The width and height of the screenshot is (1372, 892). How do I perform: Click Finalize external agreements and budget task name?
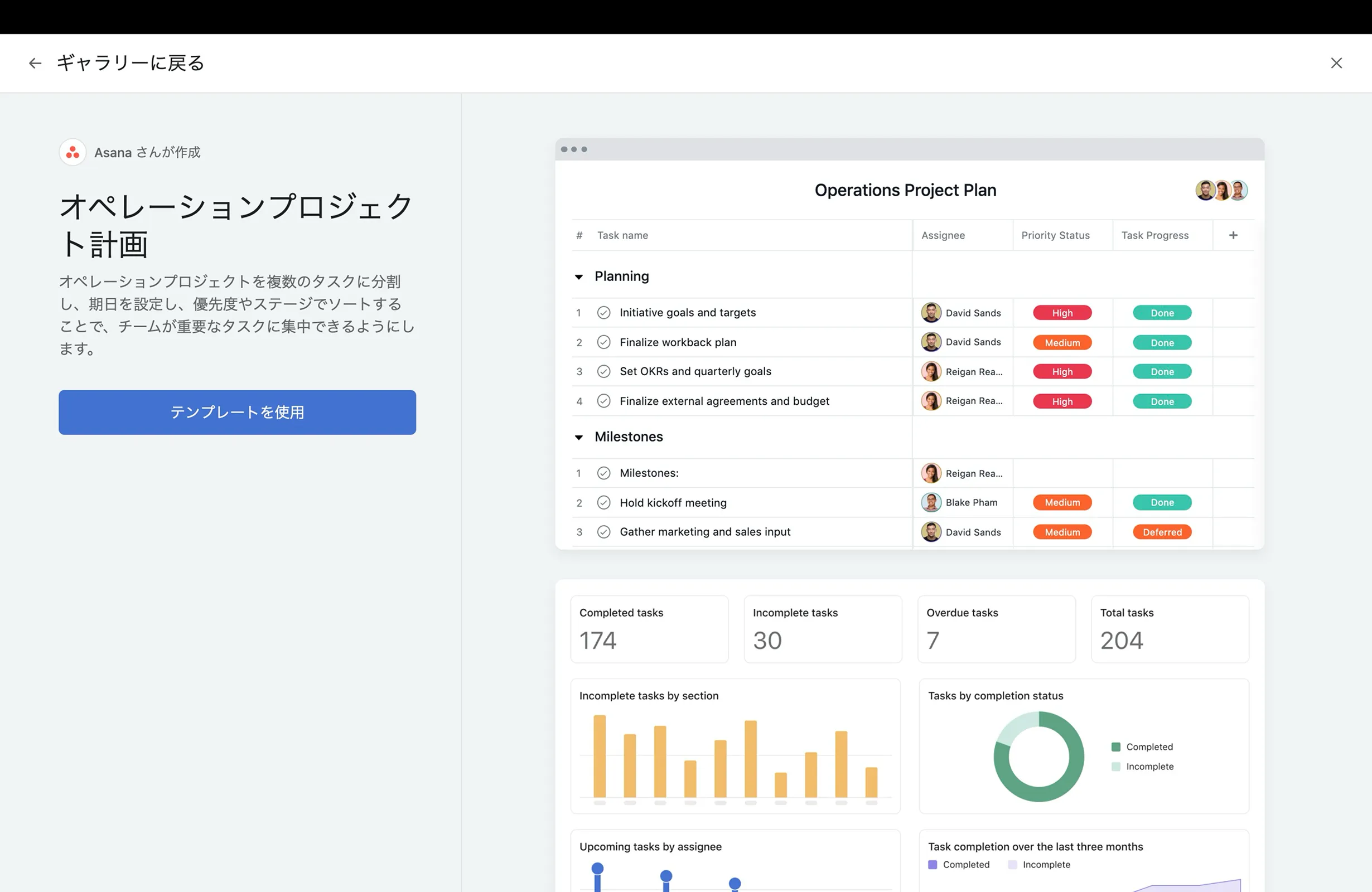(724, 401)
